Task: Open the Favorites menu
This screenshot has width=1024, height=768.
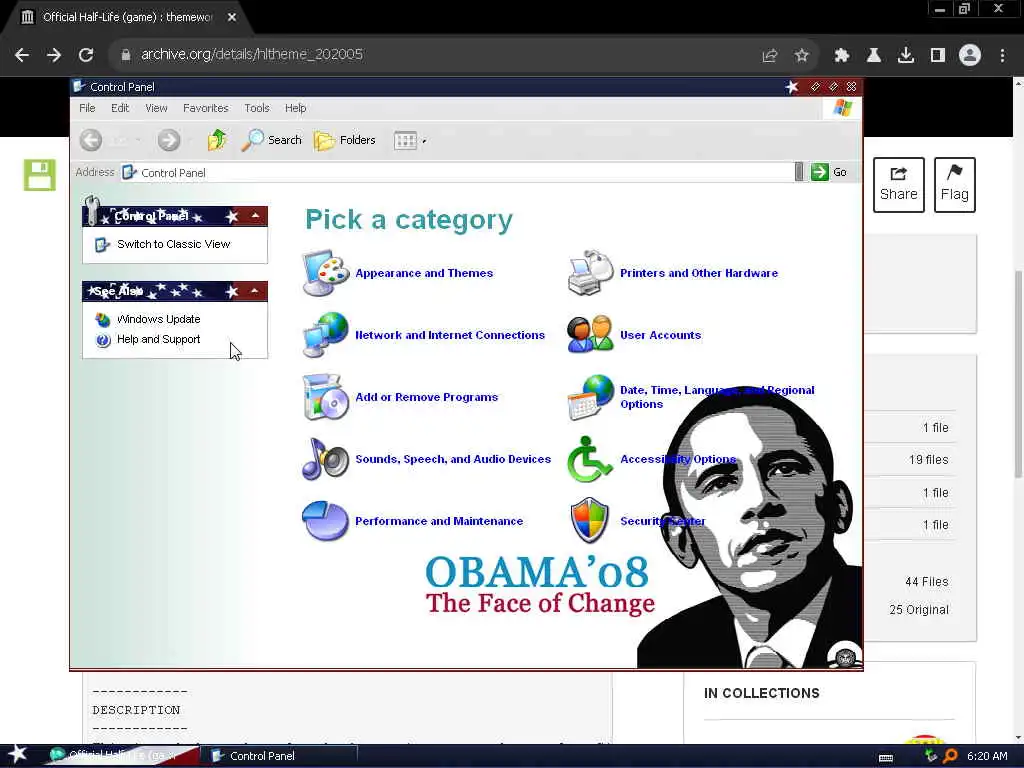Action: tap(206, 108)
